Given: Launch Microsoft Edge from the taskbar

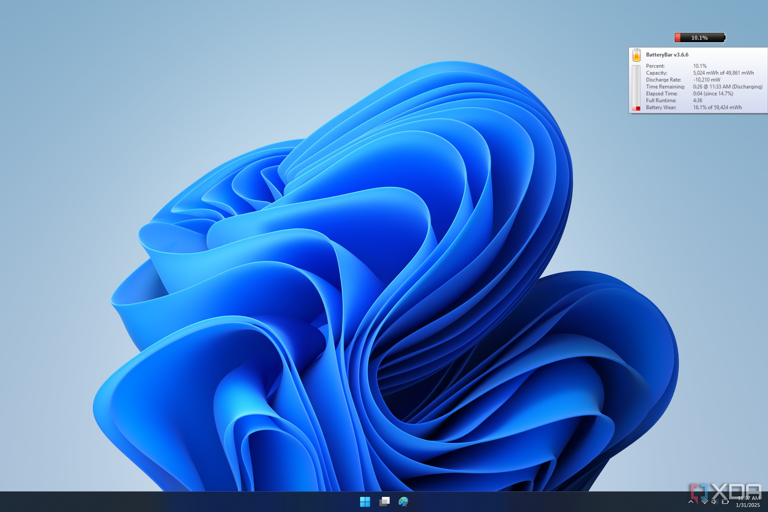Looking at the screenshot, I should click(x=403, y=501).
